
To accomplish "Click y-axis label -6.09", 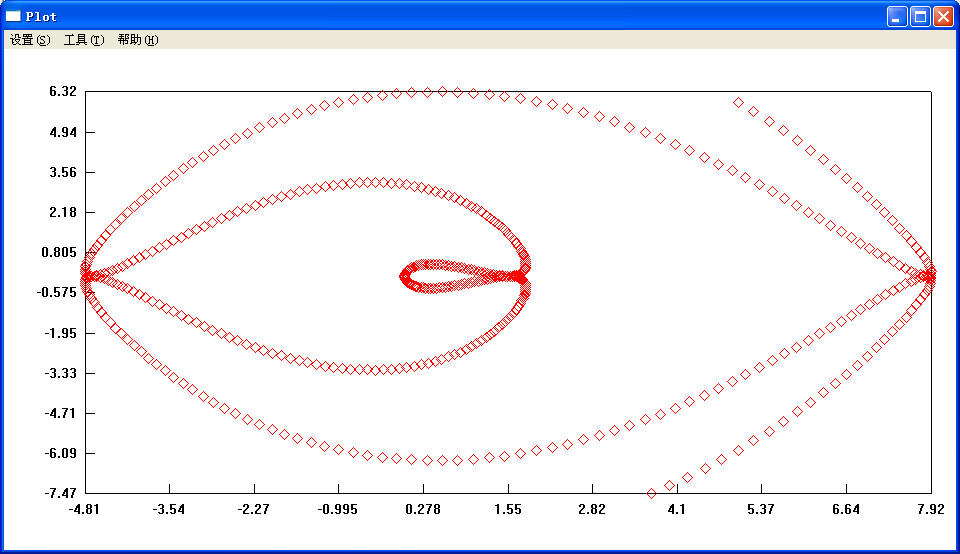I will pyautogui.click(x=61, y=453).
